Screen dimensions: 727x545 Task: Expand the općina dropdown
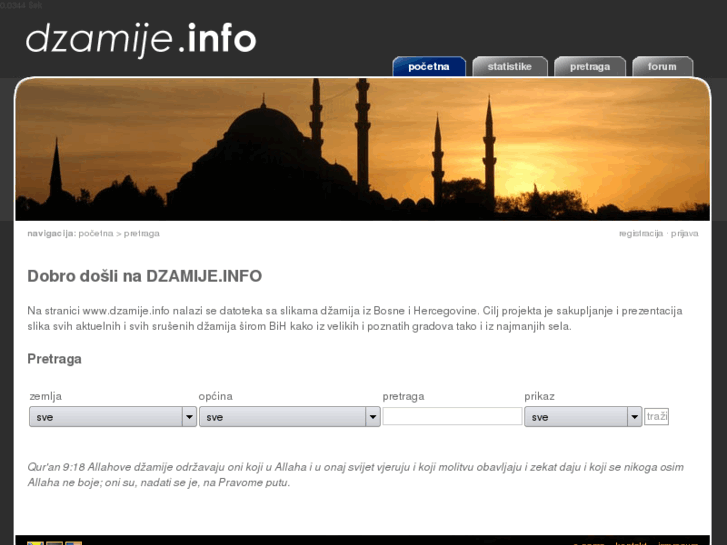pyautogui.click(x=290, y=417)
